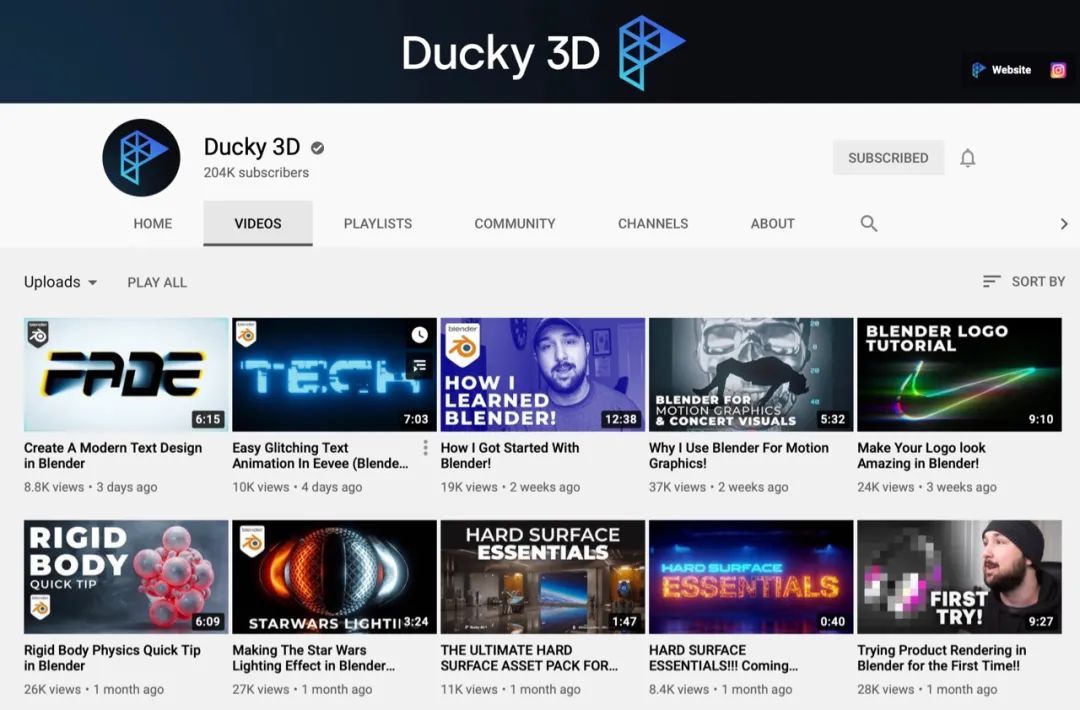Add Easy Glitching Text video to Watch Later
Image resolution: width=1080 pixels, height=710 pixels.
point(419,335)
